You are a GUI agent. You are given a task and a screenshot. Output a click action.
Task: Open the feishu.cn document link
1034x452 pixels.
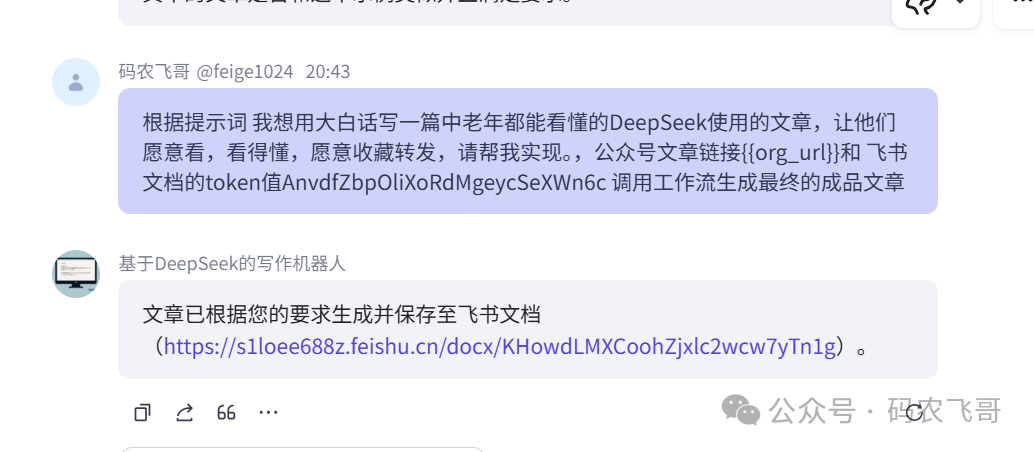pos(500,346)
